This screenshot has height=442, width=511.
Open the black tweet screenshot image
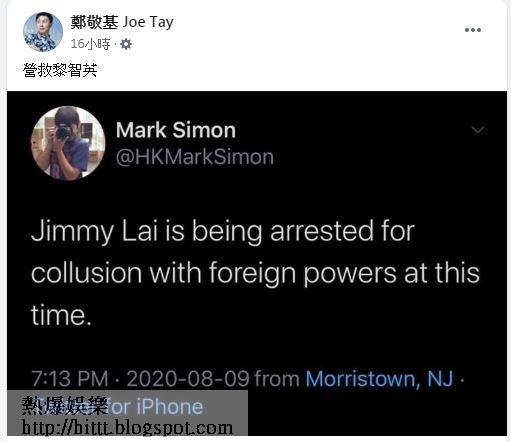click(x=257, y=263)
